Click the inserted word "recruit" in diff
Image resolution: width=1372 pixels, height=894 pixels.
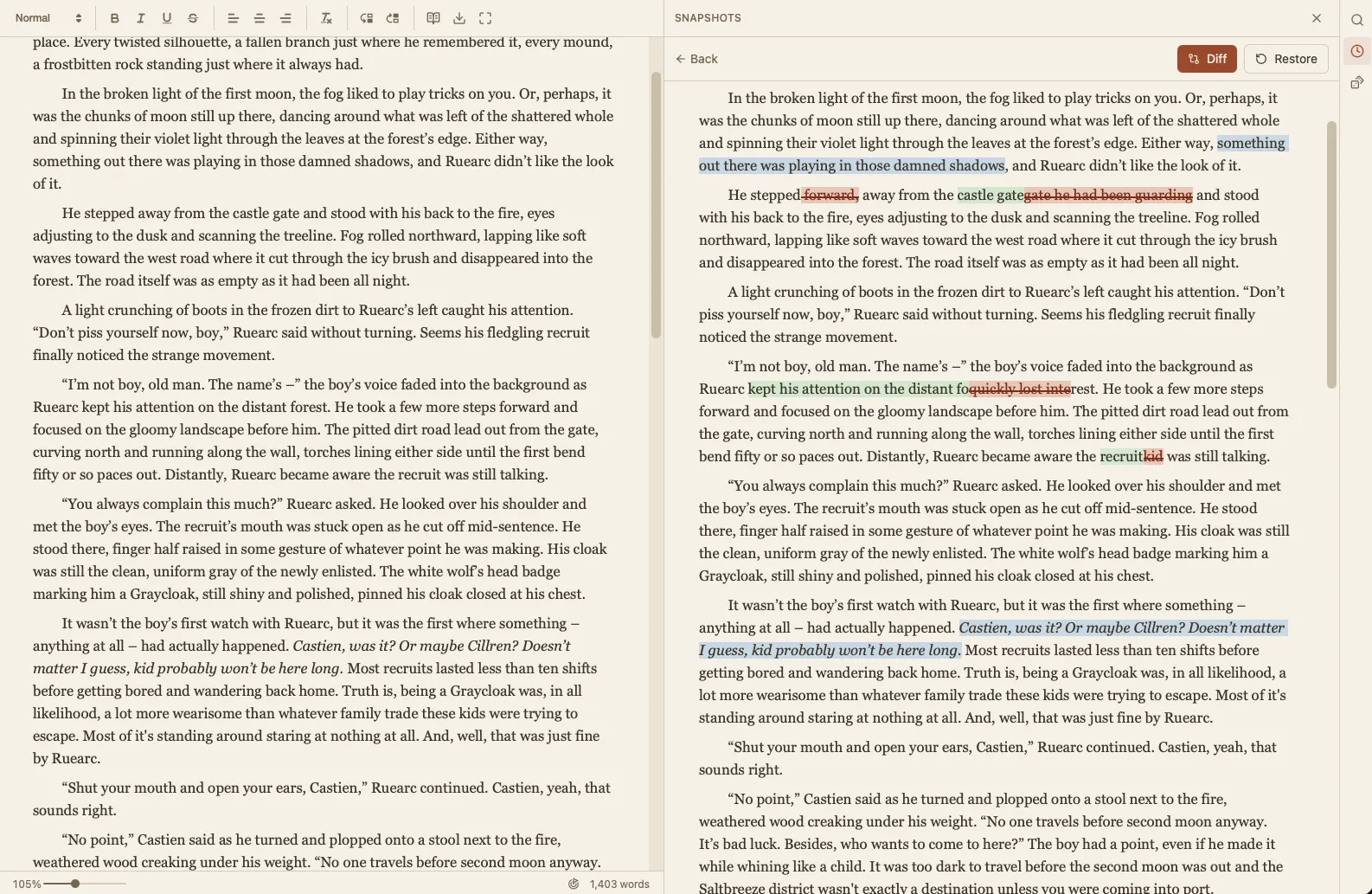coord(1121,456)
